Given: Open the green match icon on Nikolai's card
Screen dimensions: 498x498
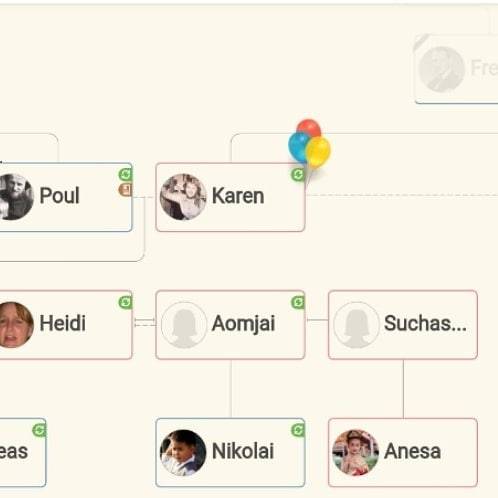Looking at the screenshot, I should click(298, 430).
